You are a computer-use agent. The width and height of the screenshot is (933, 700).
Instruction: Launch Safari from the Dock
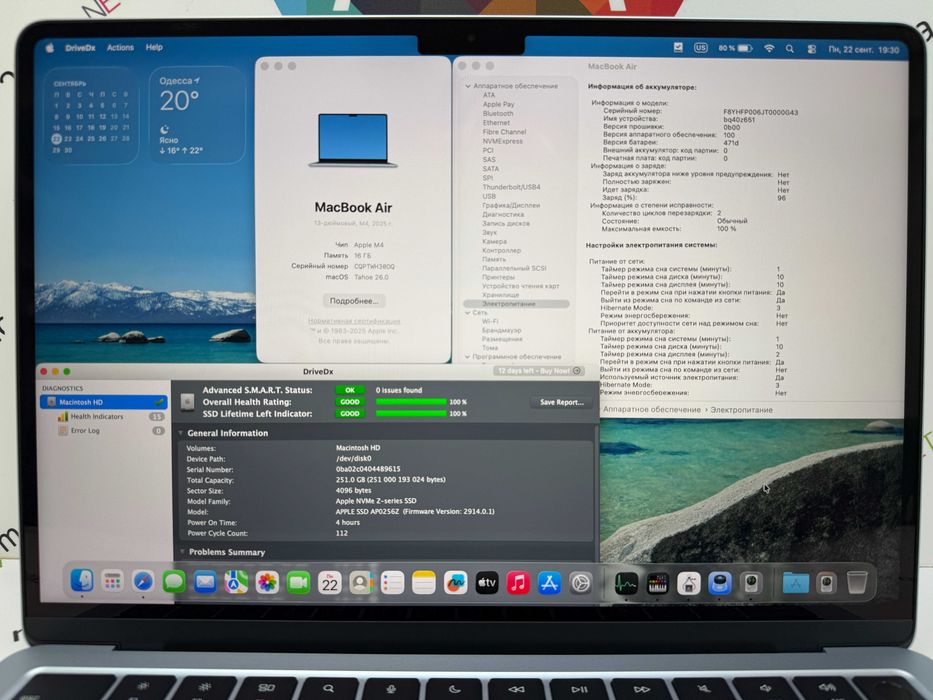tap(143, 582)
